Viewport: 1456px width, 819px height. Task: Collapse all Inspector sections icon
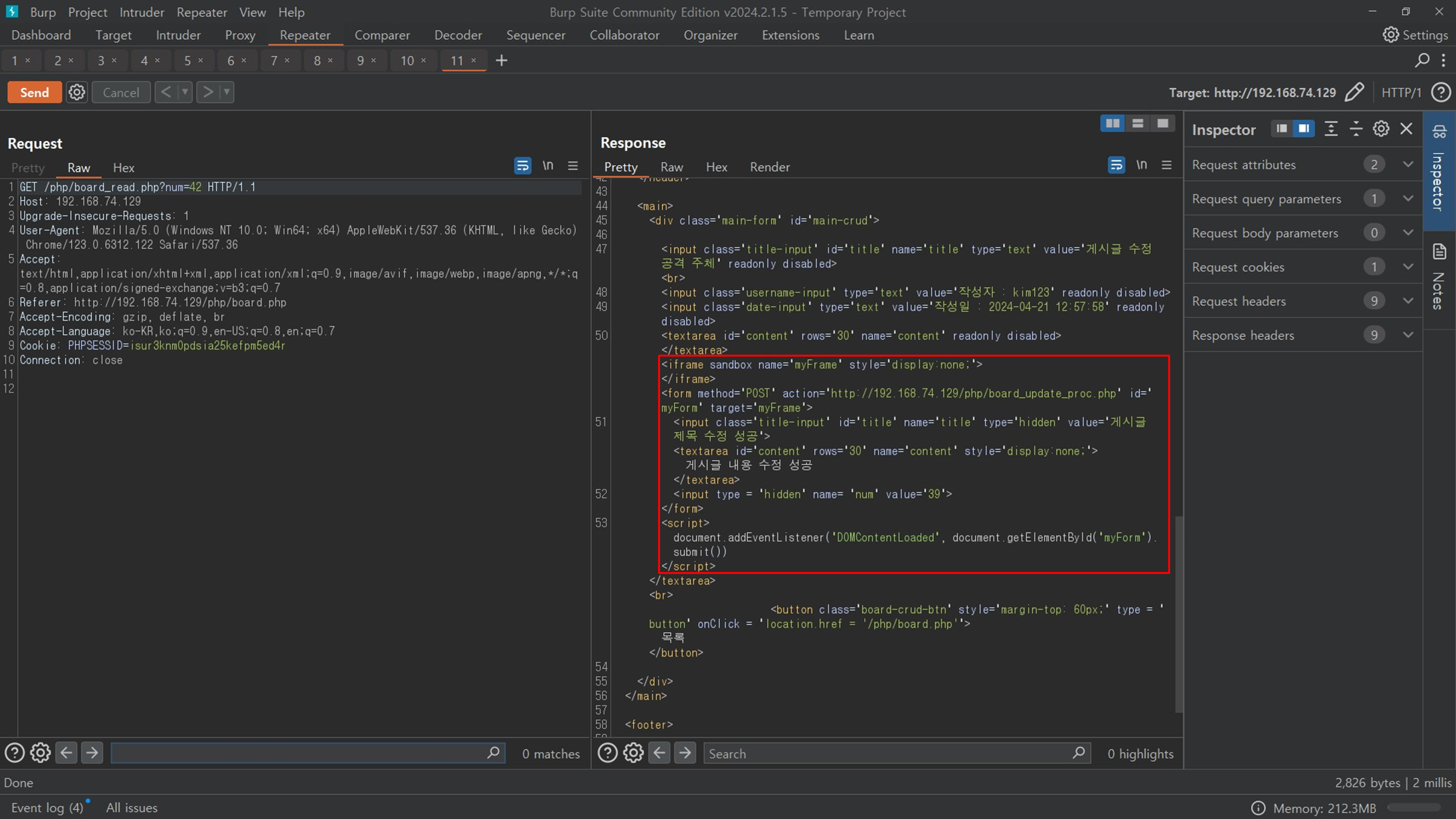(1356, 129)
